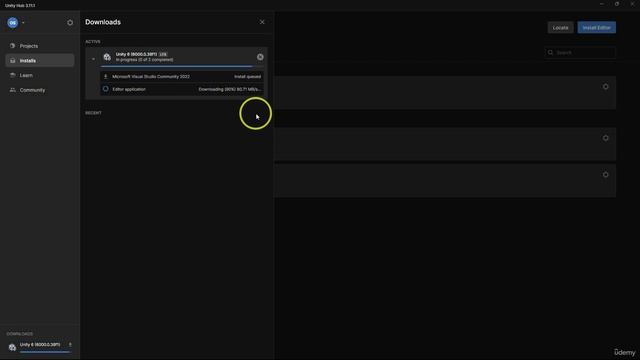Viewport: 640px width, 360px height.
Task: Expand the account dropdown arrow beside avatar
Action: click(23, 23)
